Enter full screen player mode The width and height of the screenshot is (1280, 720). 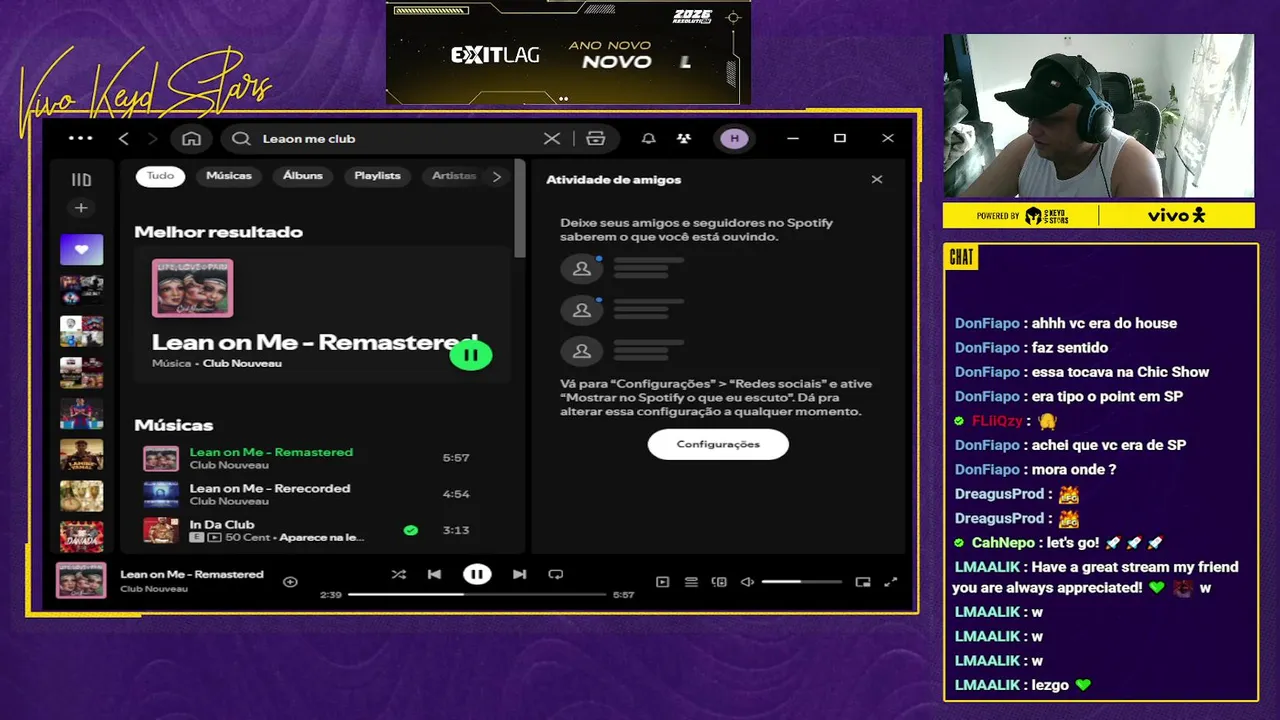(890, 582)
